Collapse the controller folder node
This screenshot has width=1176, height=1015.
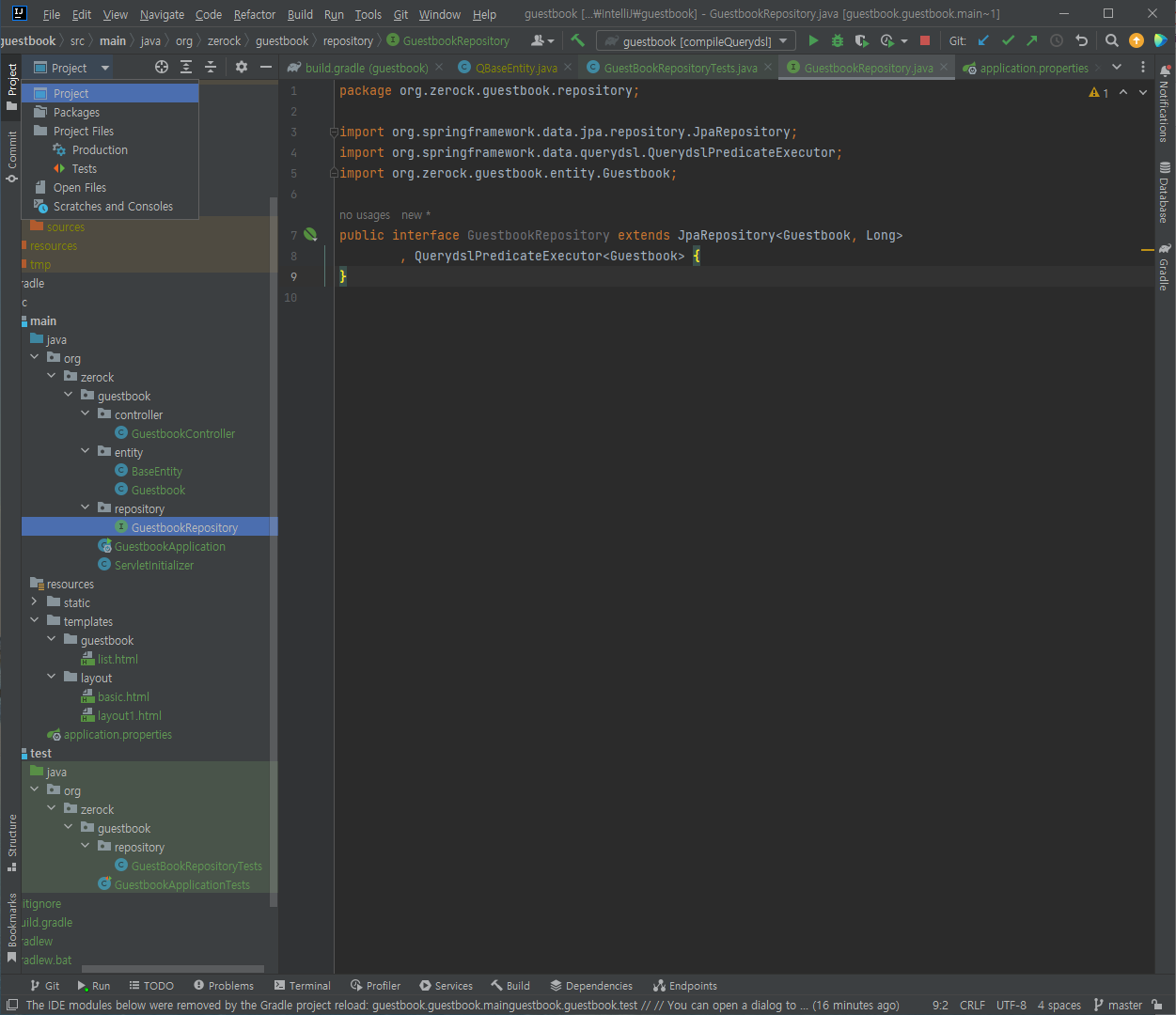86,414
